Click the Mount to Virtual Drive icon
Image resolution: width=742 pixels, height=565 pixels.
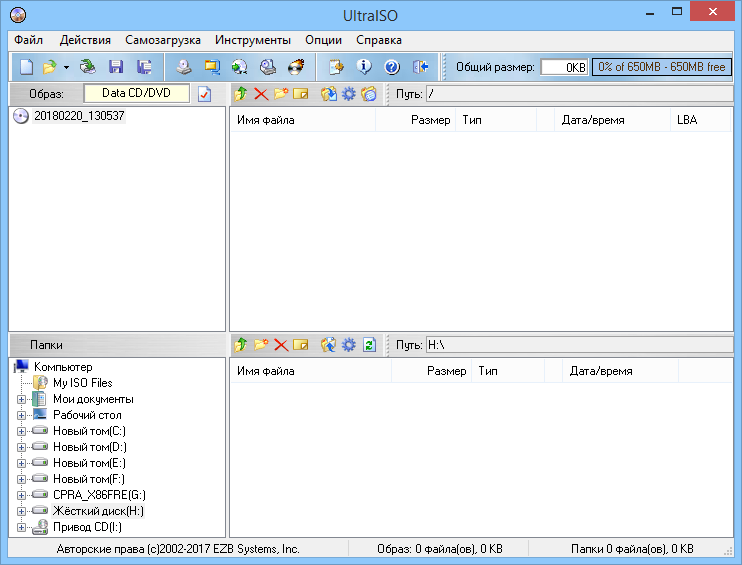pos(268,67)
